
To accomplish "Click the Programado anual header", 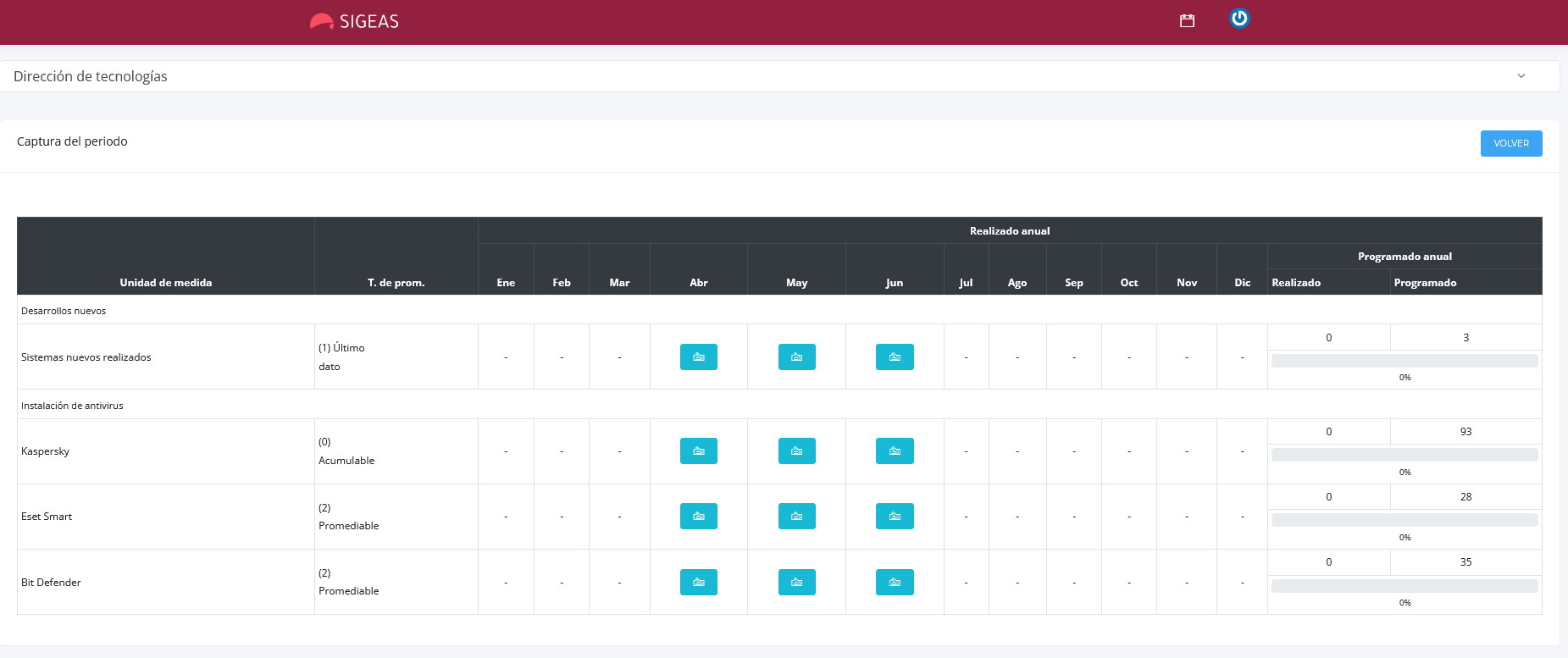I will coord(1405,256).
